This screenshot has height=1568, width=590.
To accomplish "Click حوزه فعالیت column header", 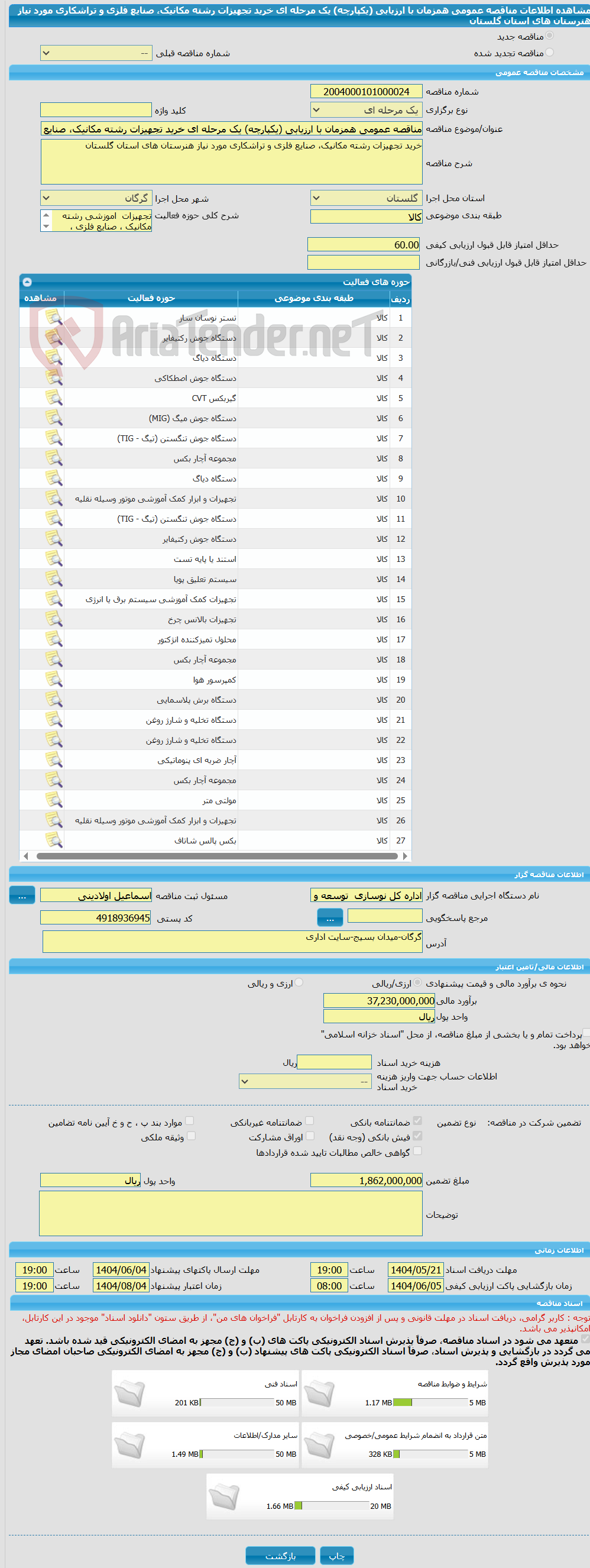I will pos(151,298).
